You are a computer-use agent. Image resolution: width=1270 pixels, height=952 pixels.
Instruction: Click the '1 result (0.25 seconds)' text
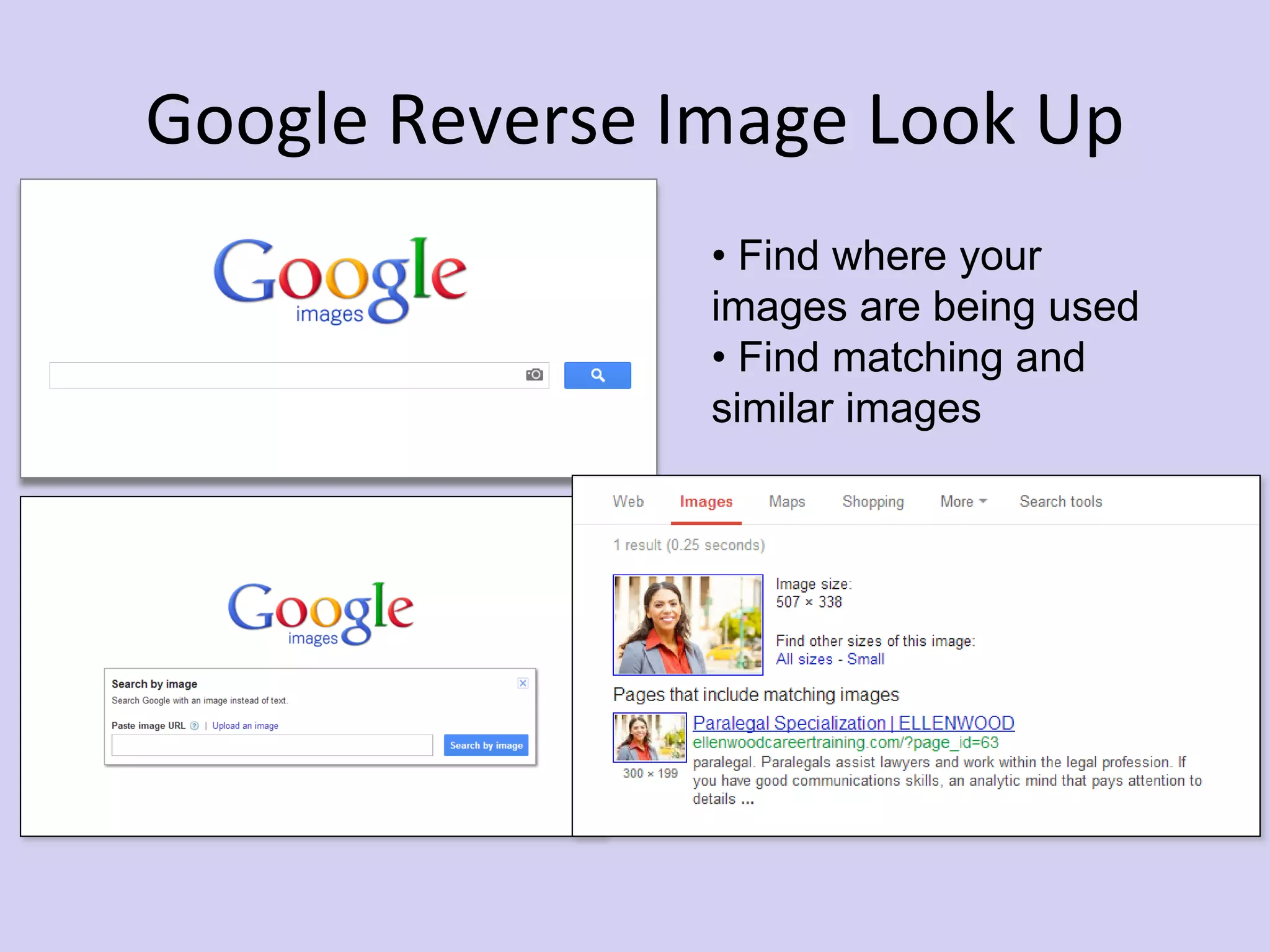[689, 545]
